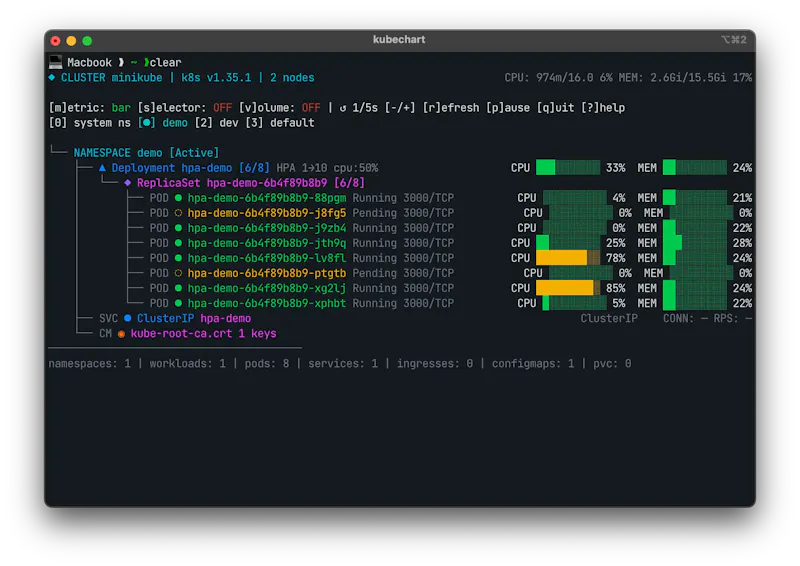Click green status dot of pod hpa-demo-6b4f89b8b9-xphbt
The image size is (800, 566).
pyautogui.click(x=178, y=303)
